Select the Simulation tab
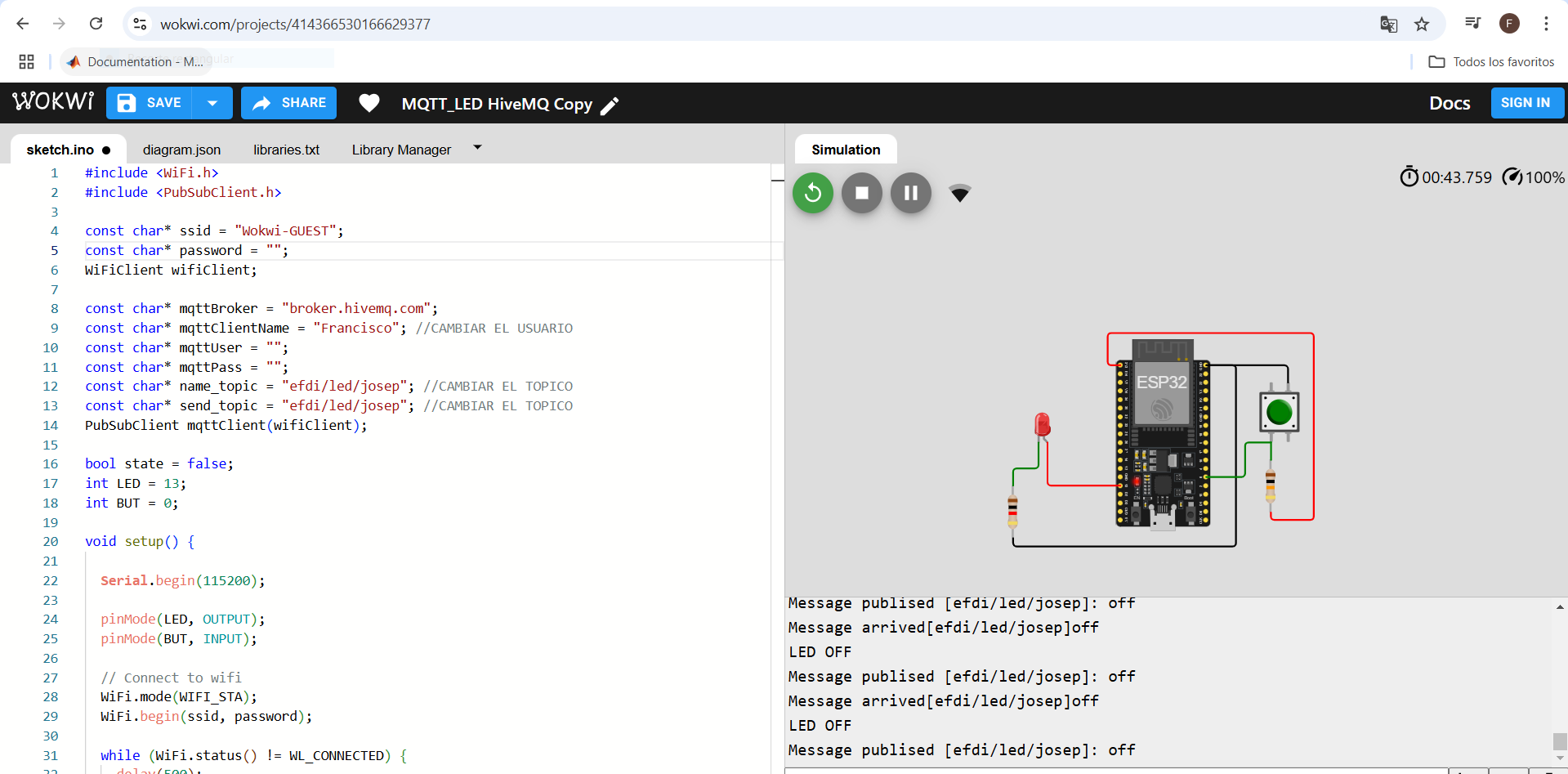Image resolution: width=1568 pixels, height=774 pixels. tap(846, 150)
